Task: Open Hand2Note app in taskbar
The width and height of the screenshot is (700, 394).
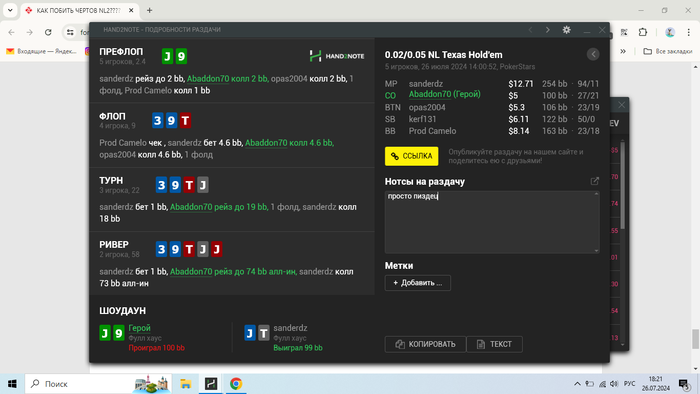Action: (211, 384)
